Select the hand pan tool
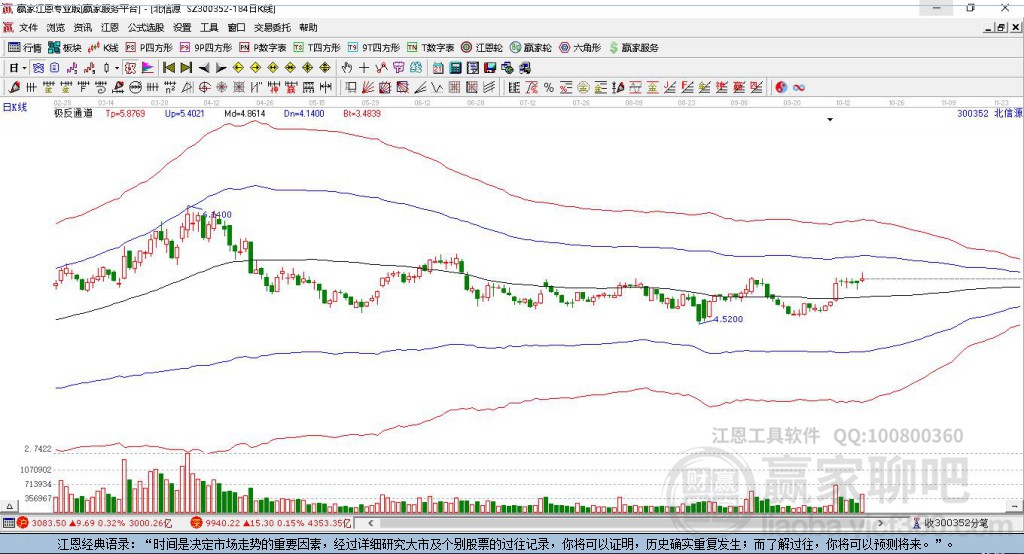 coord(347,68)
